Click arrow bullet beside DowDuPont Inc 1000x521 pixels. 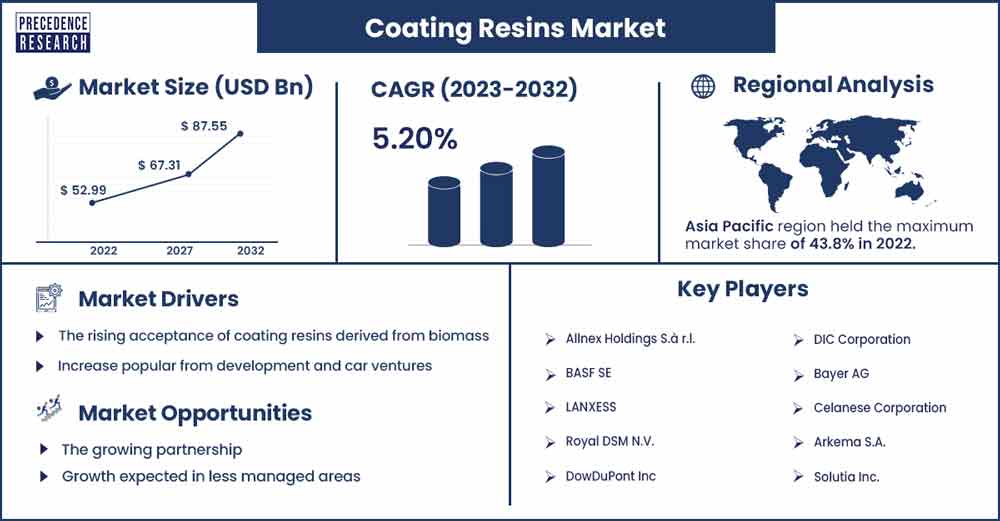click(550, 477)
